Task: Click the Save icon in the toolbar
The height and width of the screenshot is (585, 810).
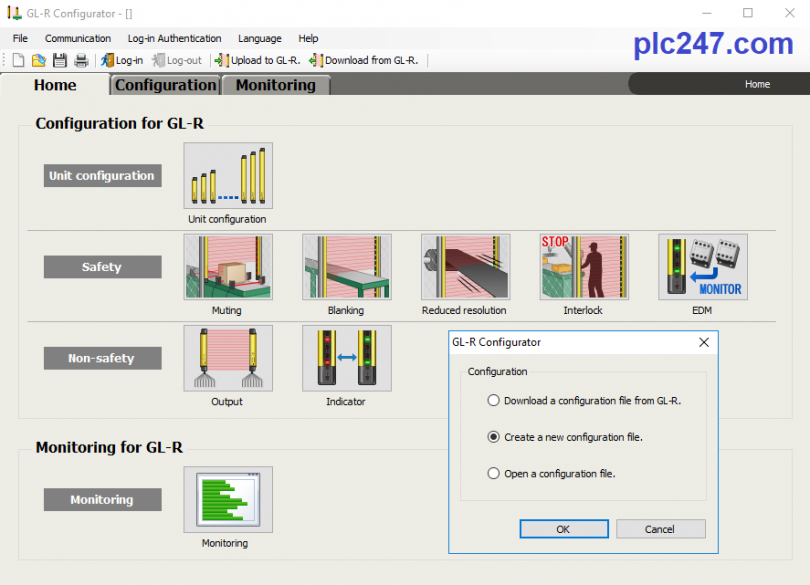Action: pos(60,60)
